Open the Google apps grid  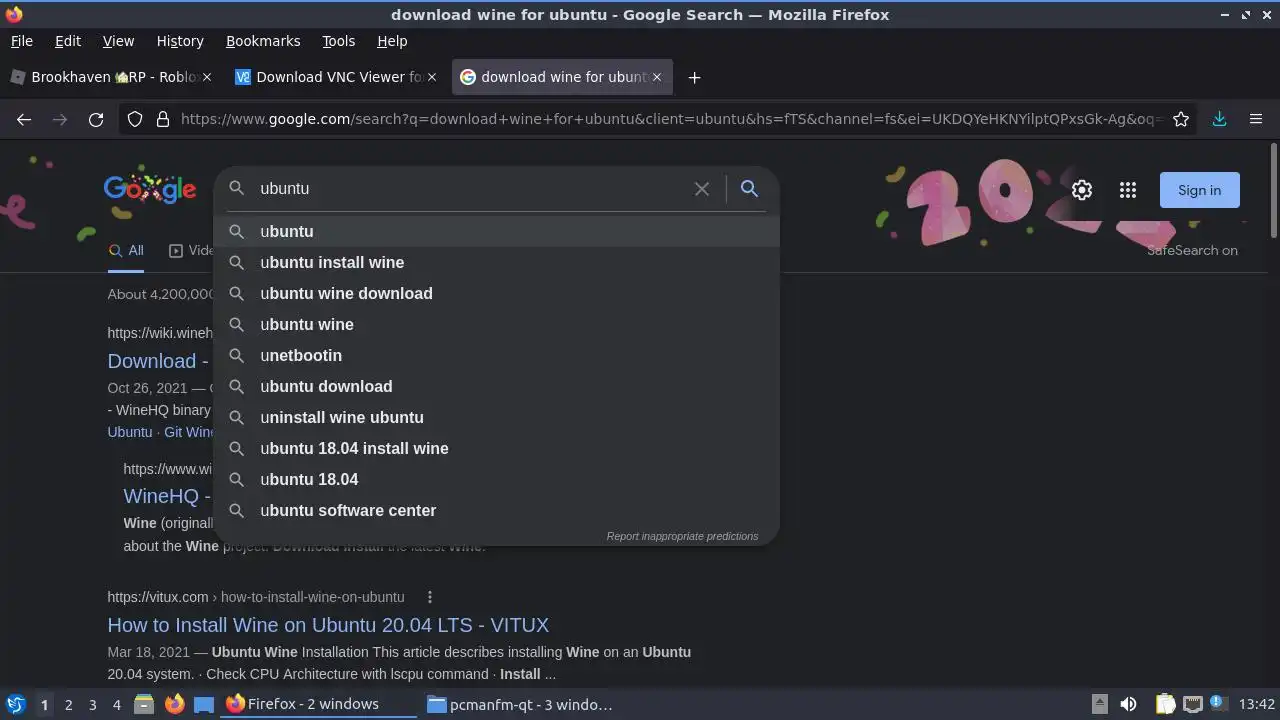pos(1128,190)
